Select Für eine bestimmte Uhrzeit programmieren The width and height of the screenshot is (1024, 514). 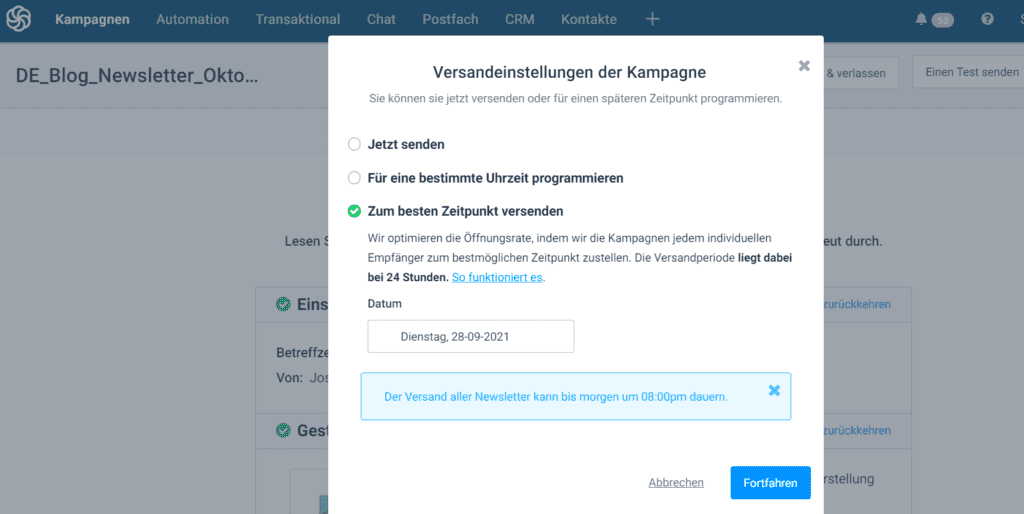pyautogui.click(x=354, y=178)
